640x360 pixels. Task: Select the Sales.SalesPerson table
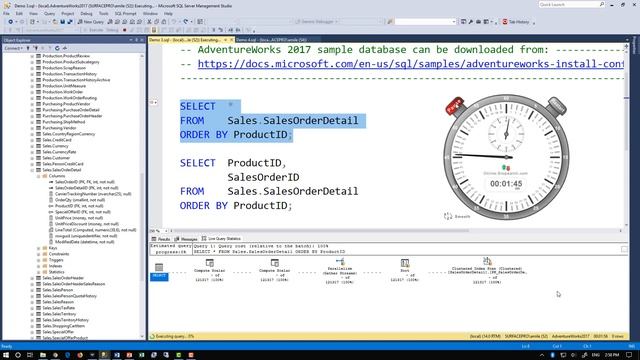58,290
